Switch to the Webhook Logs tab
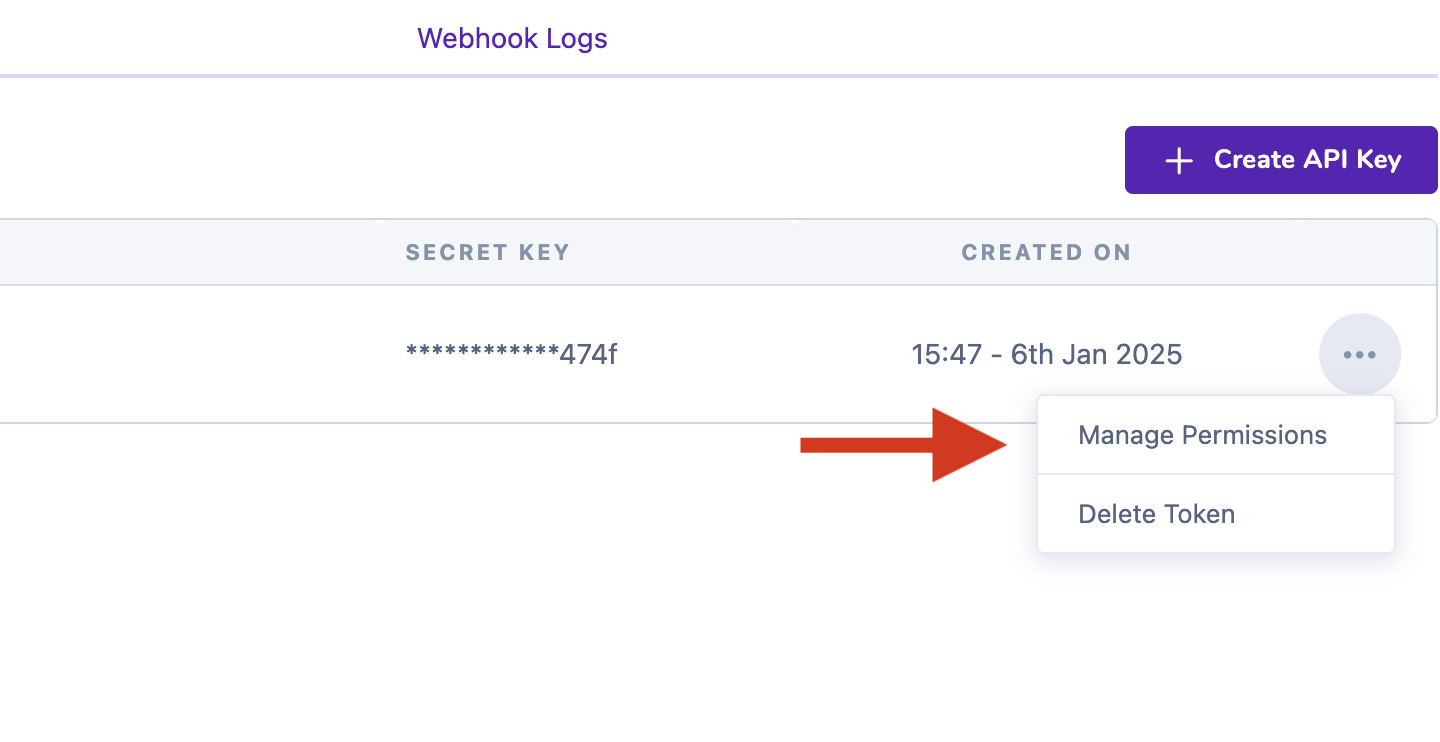The image size is (1440, 742). (512, 39)
